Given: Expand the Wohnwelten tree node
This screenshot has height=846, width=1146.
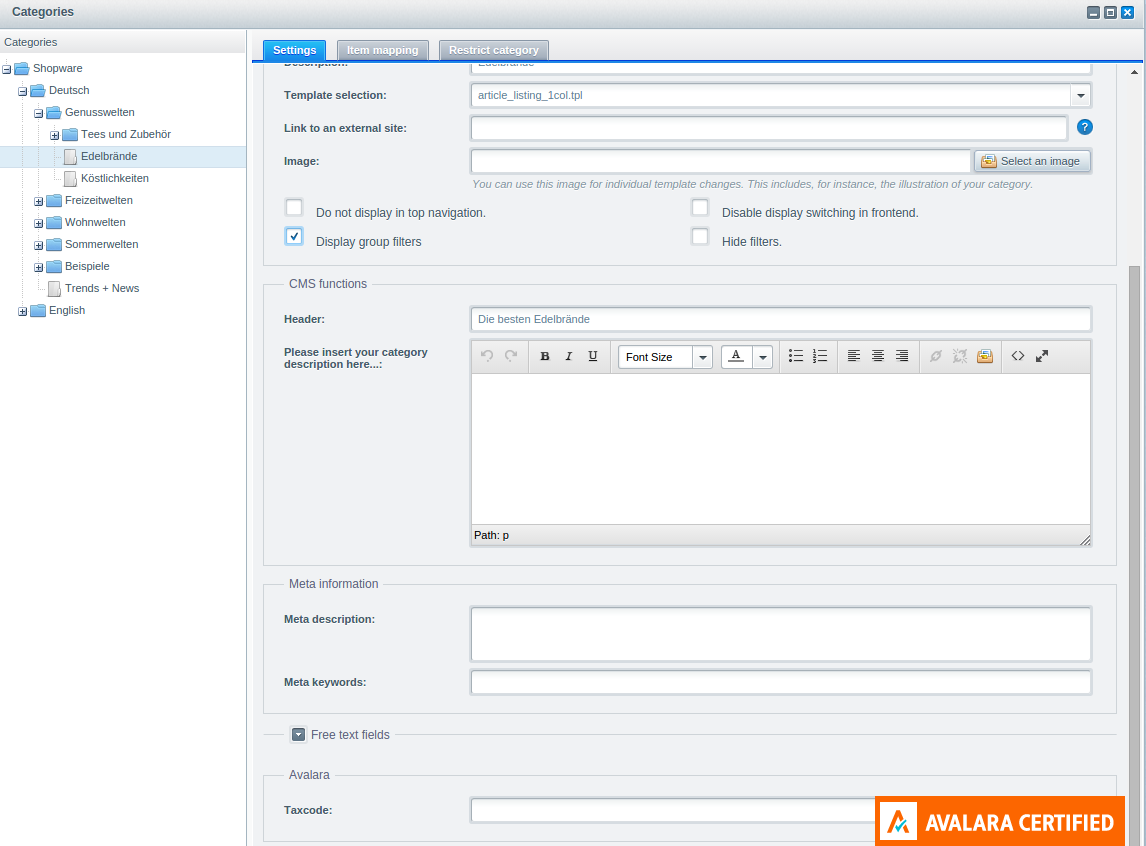Looking at the screenshot, I should point(39,223).
